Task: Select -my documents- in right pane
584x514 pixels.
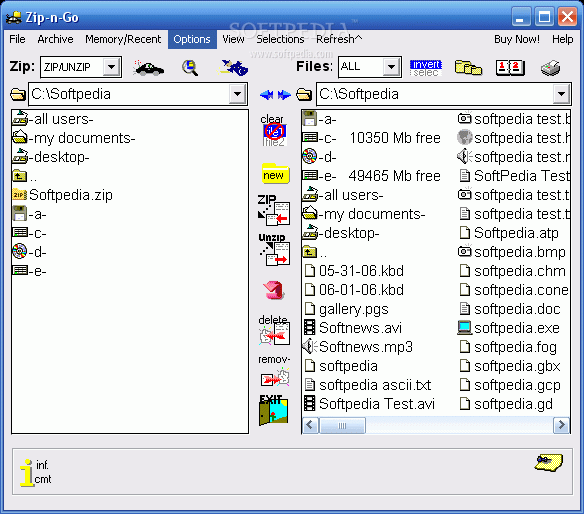Action: tap(364, 214)
